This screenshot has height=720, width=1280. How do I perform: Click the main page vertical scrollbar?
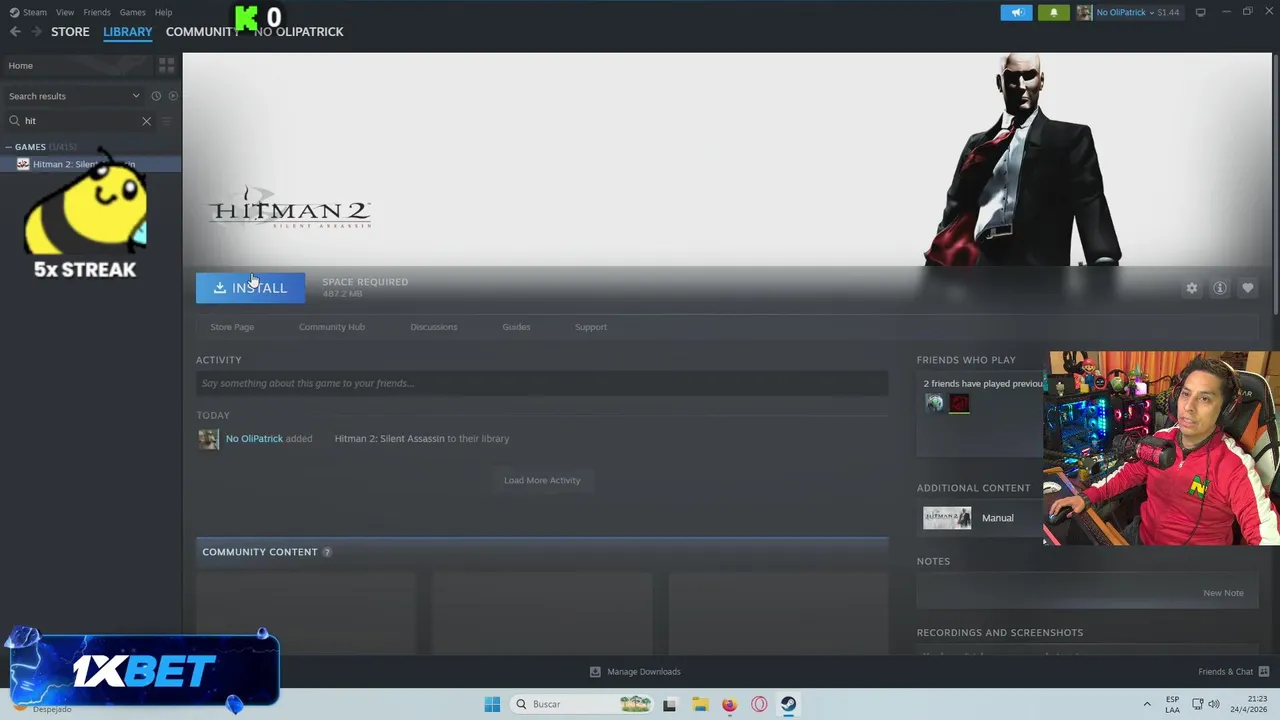pos(1276,184)
